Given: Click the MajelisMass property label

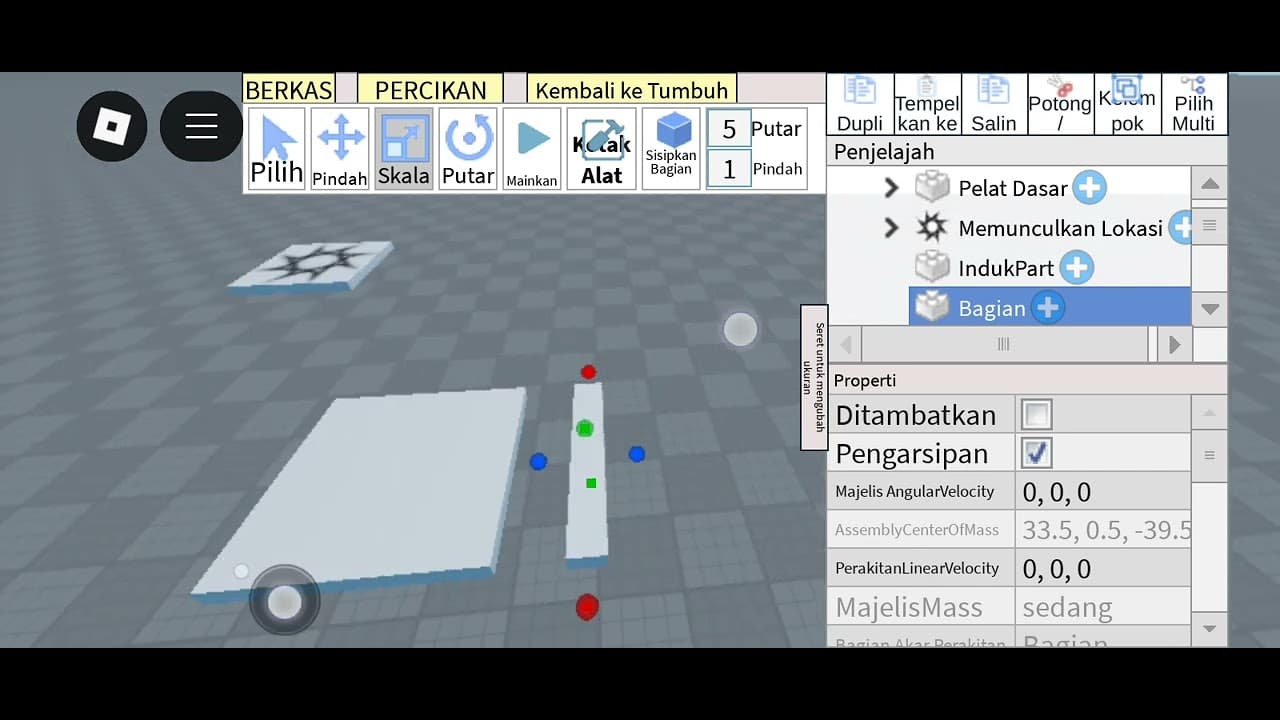Looking at the screenshot, I should tap(909, 607).
